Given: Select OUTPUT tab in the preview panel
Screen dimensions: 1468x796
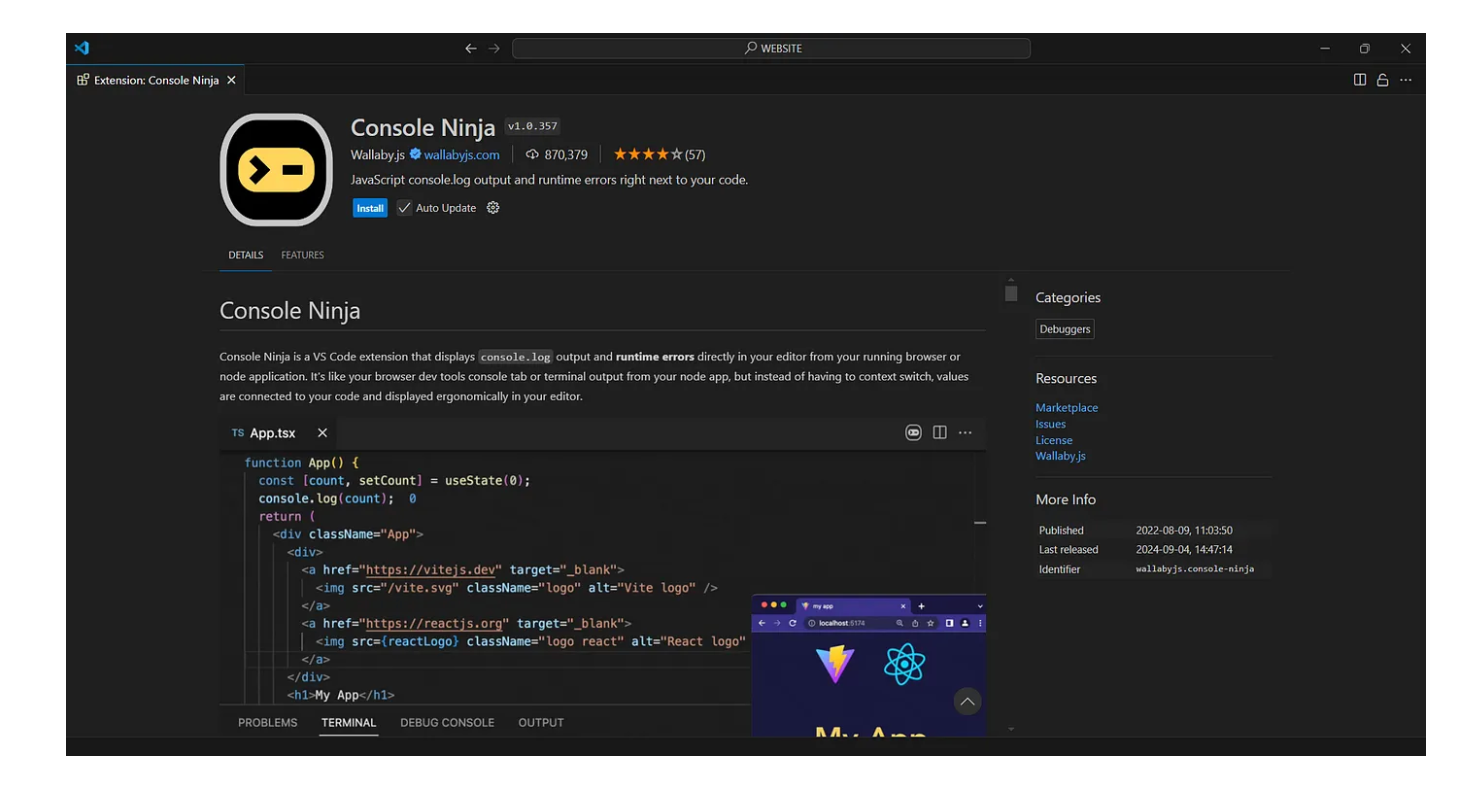Looking at the screenshot, I should point(541,722).
